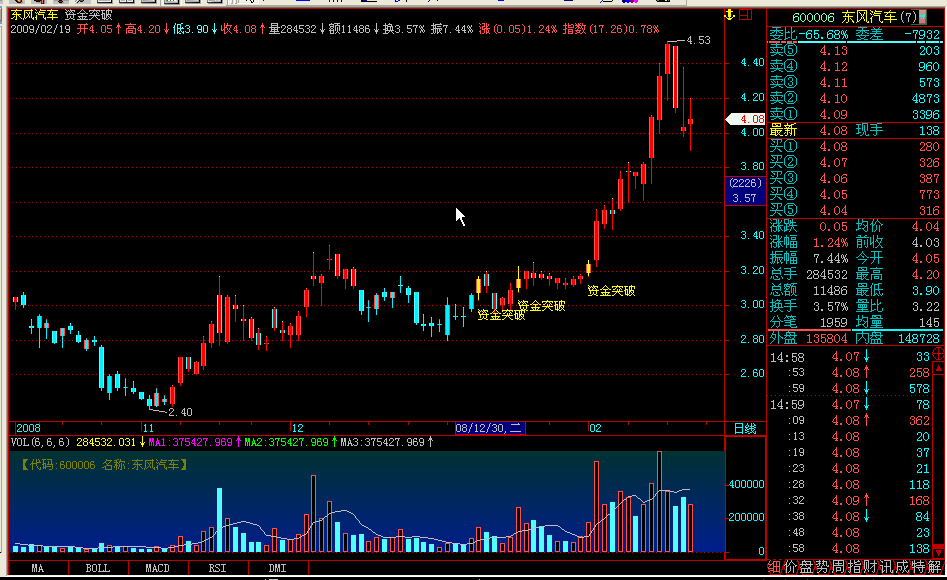Click the 卖③ ask row at 4.11
The image size is (947, 580).
click(855, 83)
